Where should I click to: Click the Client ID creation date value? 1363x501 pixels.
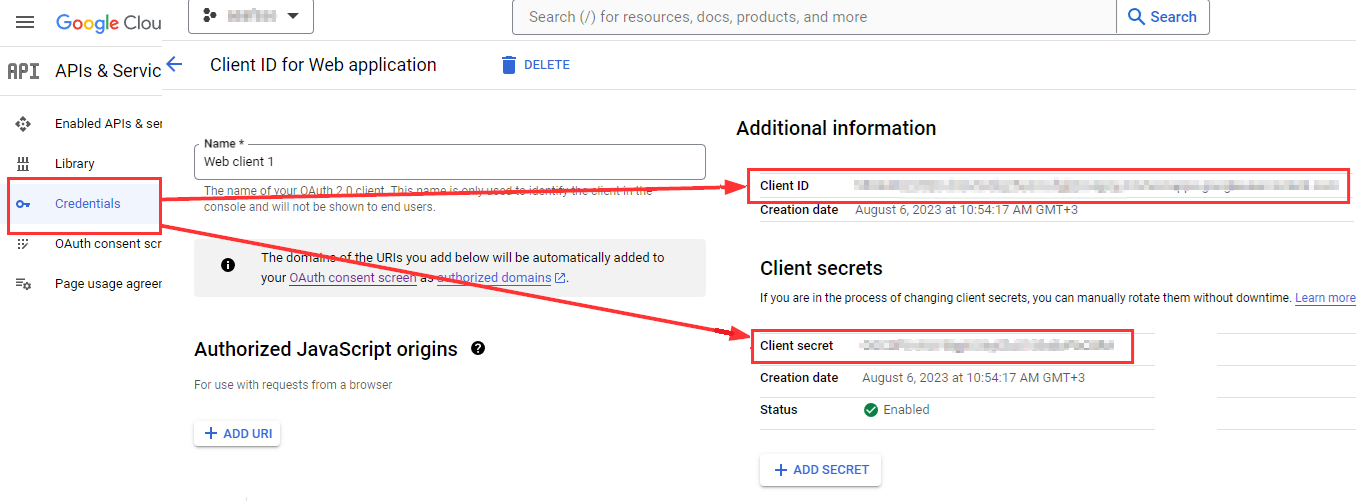tap(967, 210)
